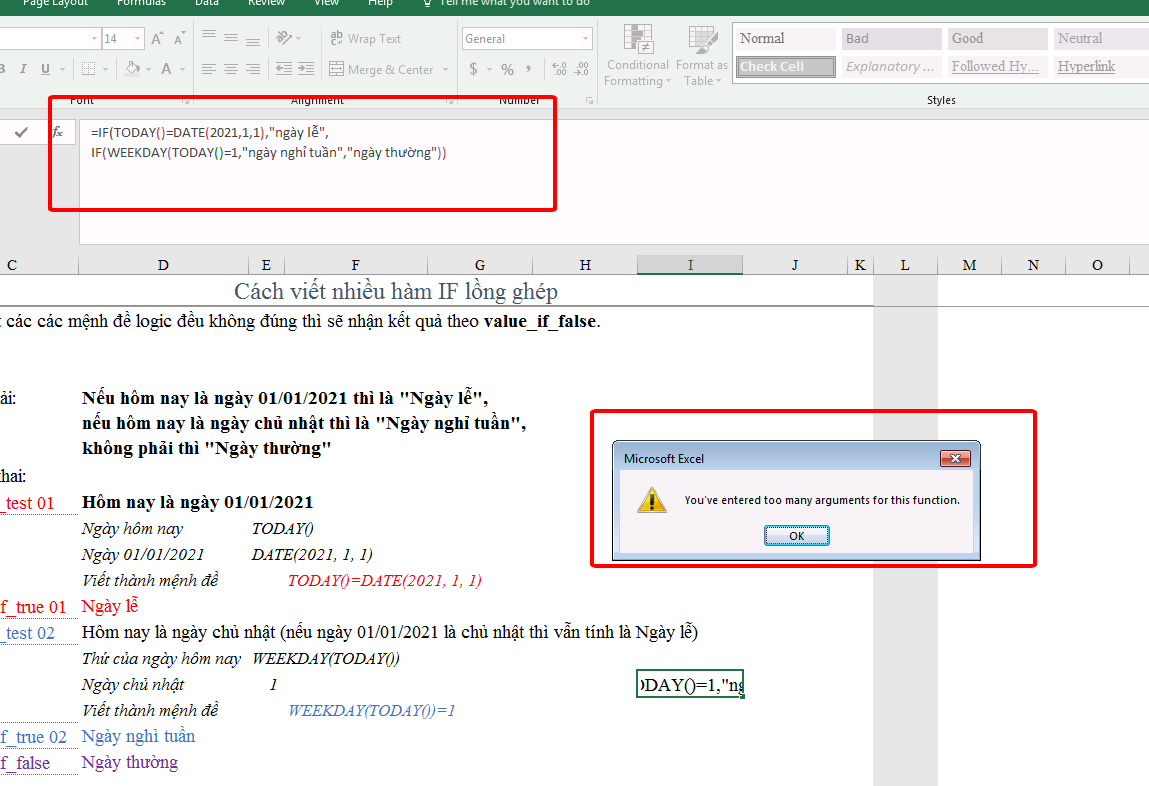This screenshot has width=1149, height=786.
Task: Apply middle vertical alignment
Action: click(x=231, y=37)
